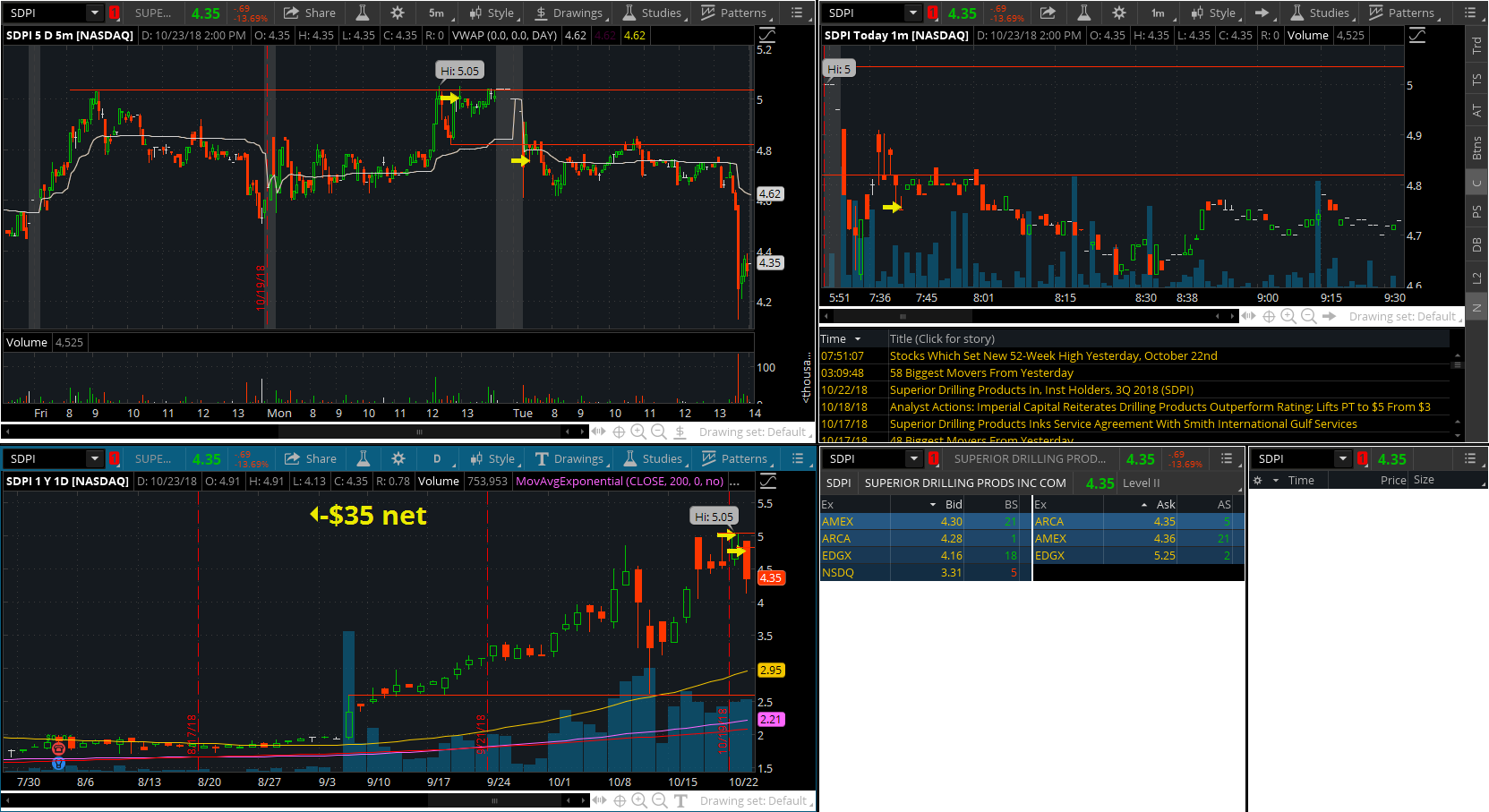Open story '58 Biggest Movers From Yesterday' at 03:09:48

[981, 372]
